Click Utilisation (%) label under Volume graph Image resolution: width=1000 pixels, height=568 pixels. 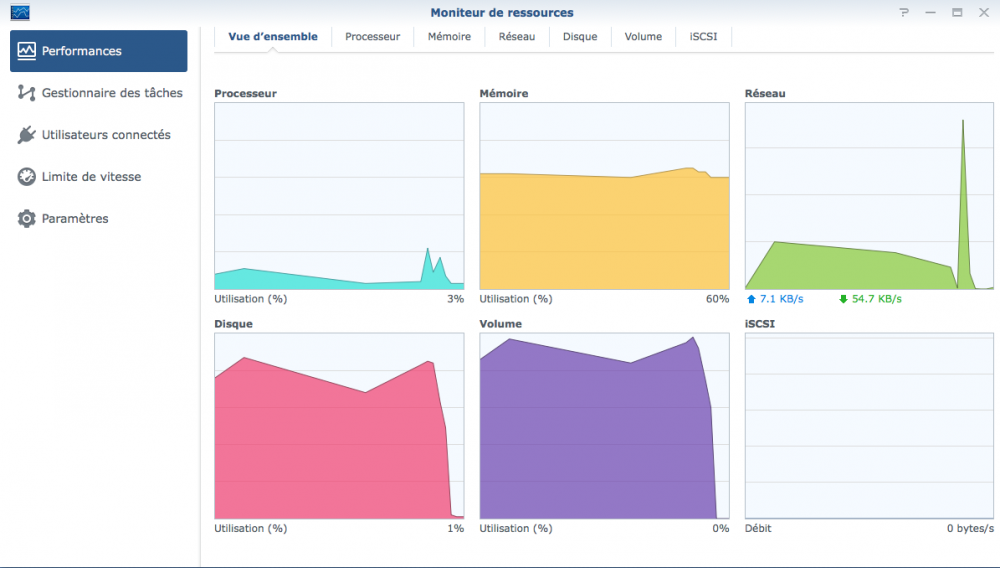[x=516, y=528]
